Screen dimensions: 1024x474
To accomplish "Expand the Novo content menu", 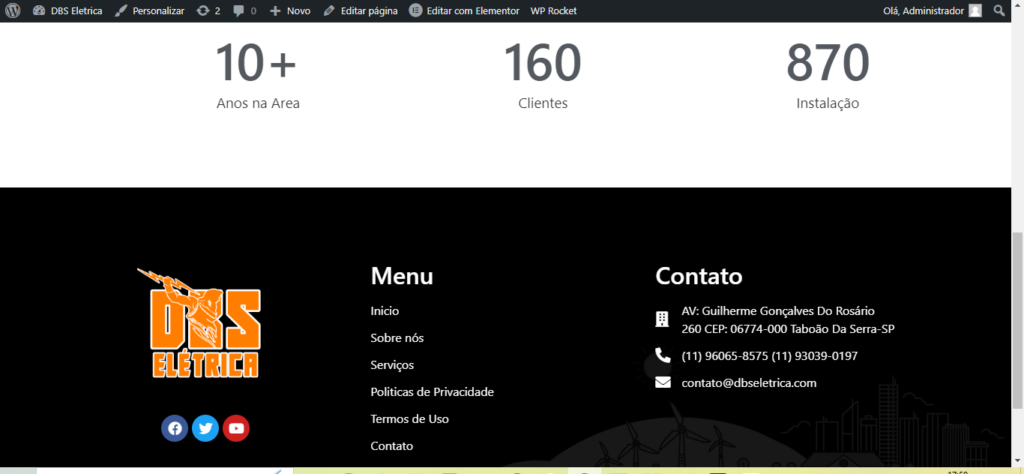I will pos(290,11).
